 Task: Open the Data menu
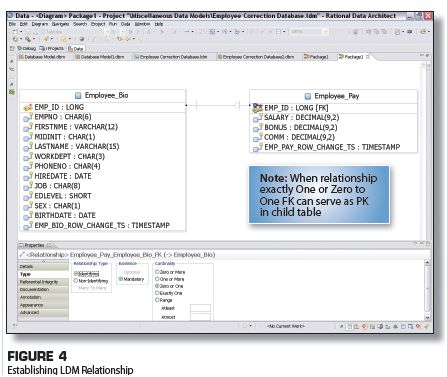point(125,24)
